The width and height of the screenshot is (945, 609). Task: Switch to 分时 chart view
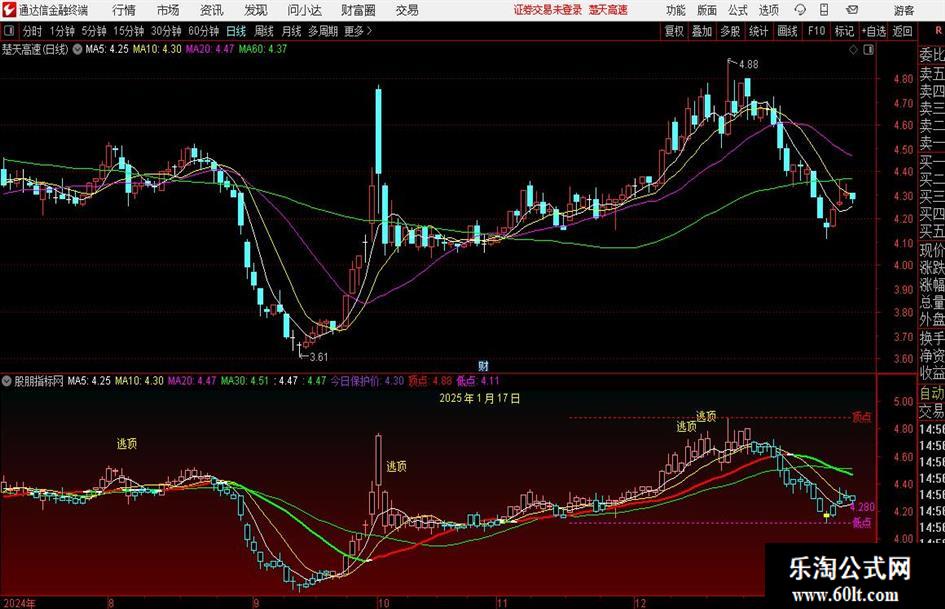point(32,31)
